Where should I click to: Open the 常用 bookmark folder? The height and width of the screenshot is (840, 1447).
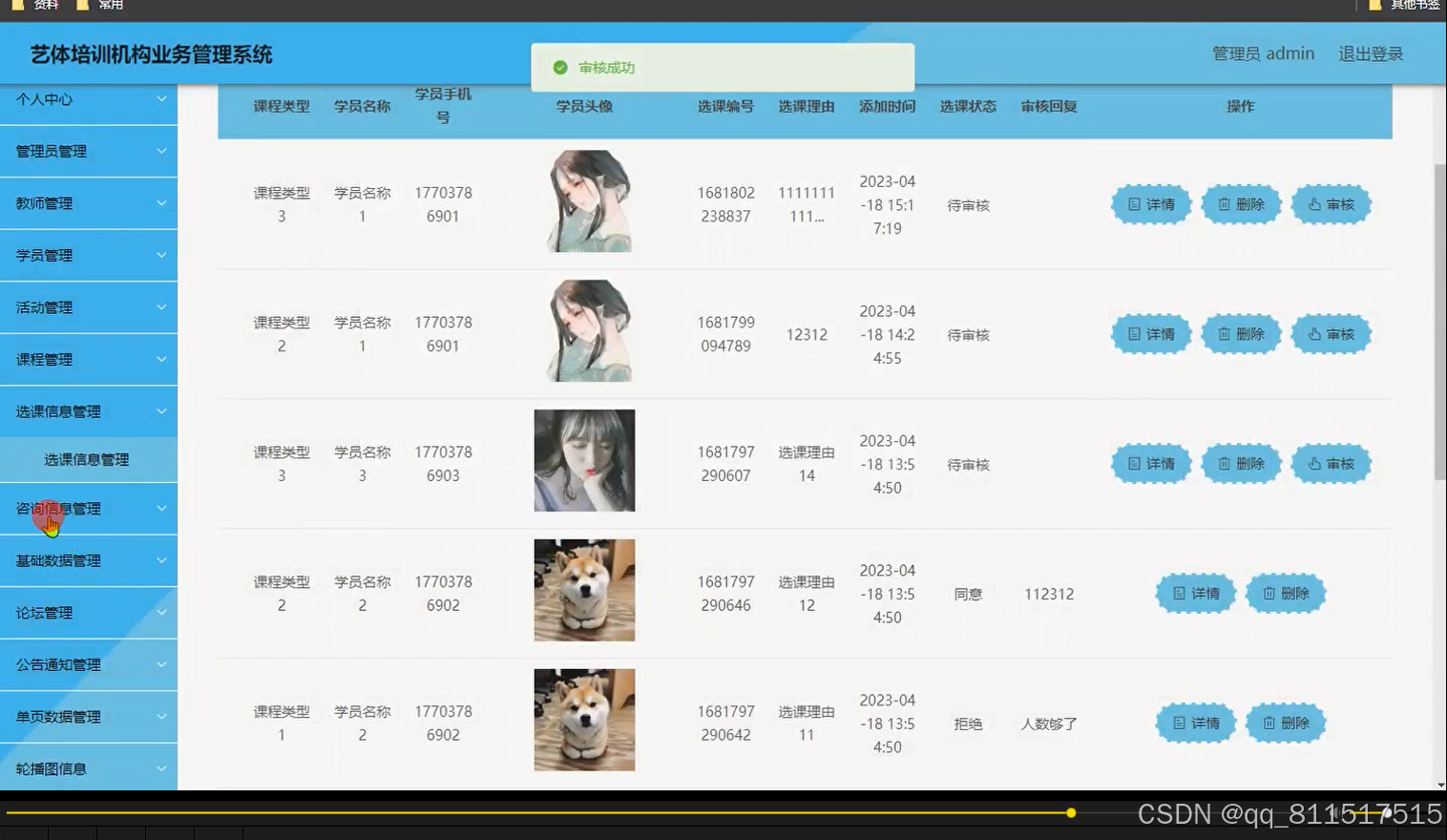point(100,5)
